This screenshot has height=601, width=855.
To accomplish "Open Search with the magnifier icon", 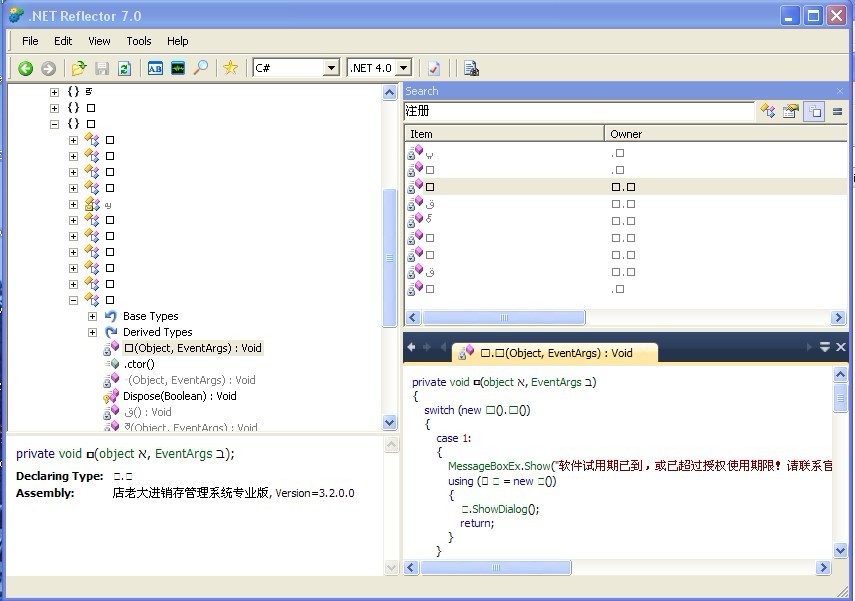I will click(x=201, y=68).
